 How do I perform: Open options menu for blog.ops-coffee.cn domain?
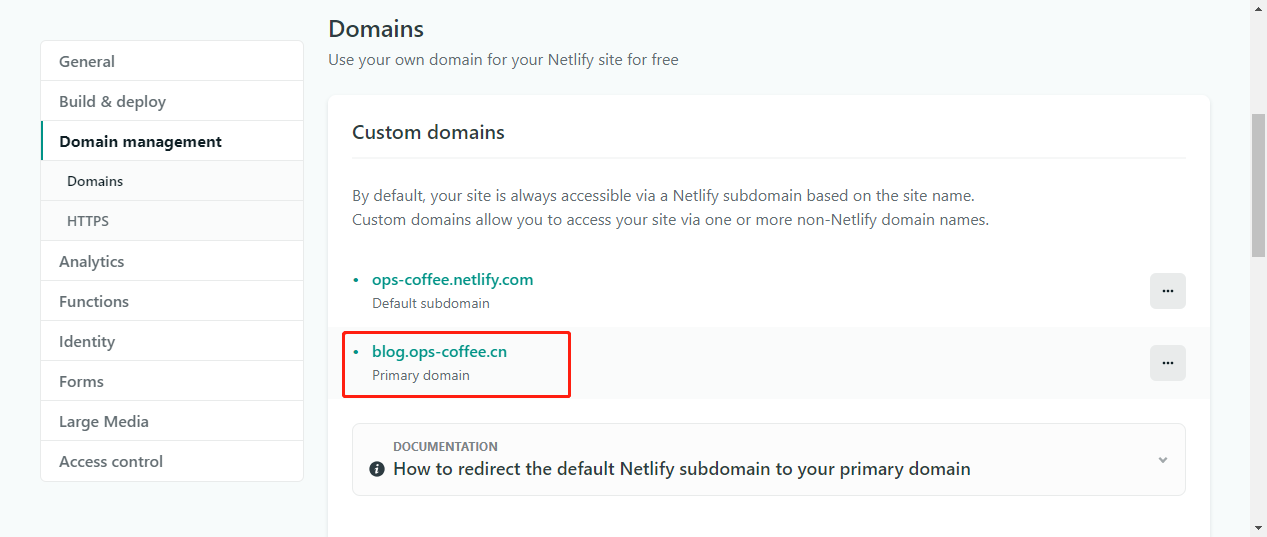tap(1167, 363)
